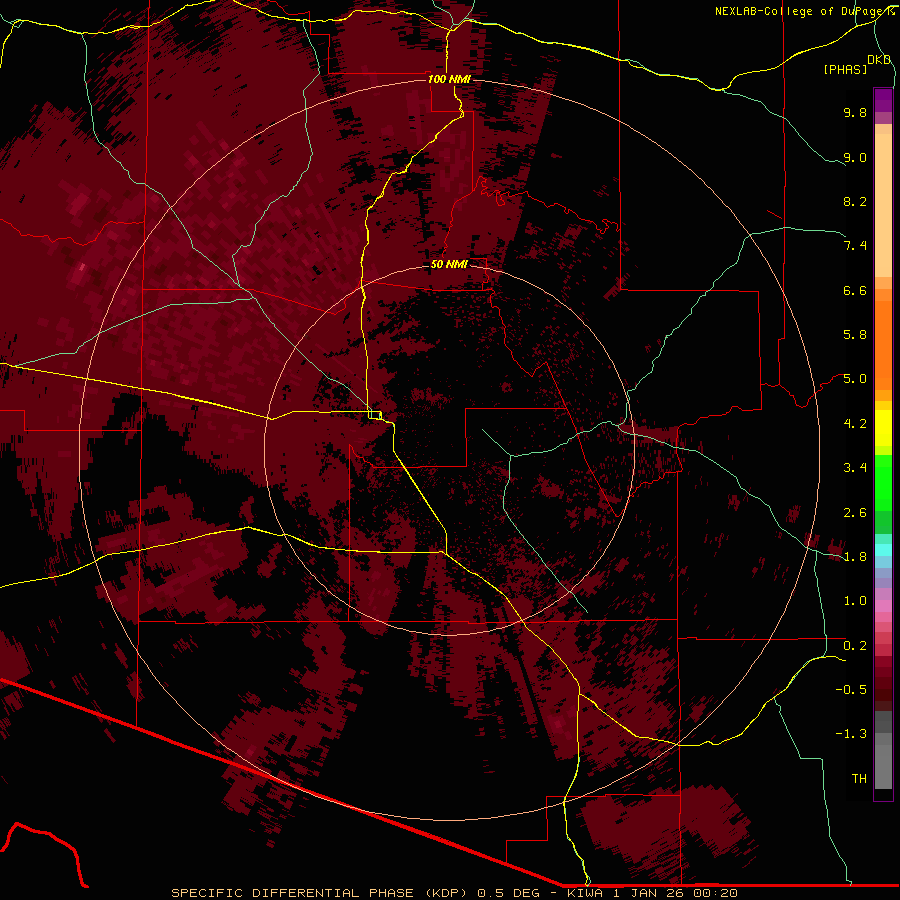Click the 2.6 legend value
The width and height of the screenshot is (900, 900).
point(855,513)
